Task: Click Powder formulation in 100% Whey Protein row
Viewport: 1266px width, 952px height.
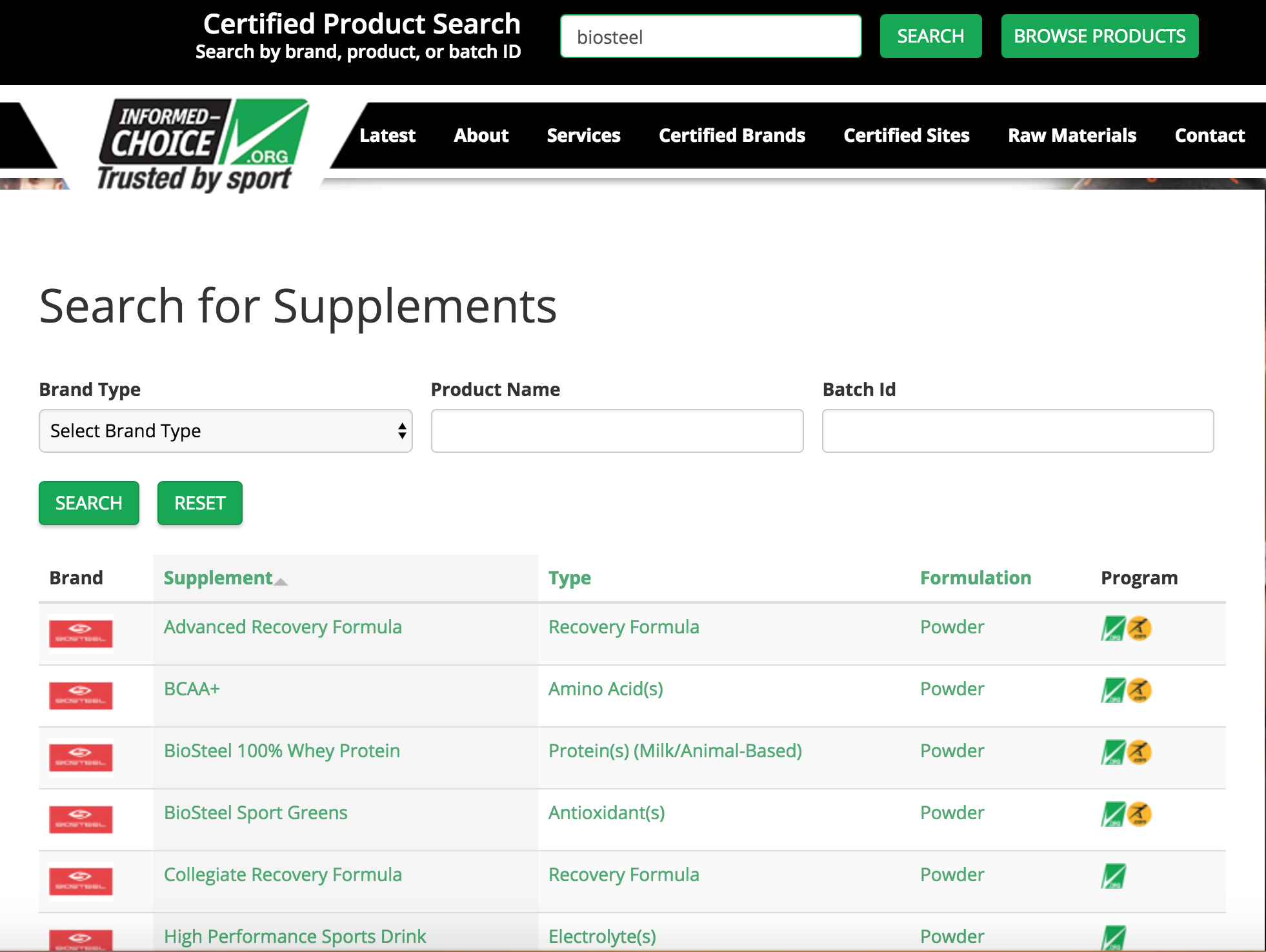Action: coord(952,751)
